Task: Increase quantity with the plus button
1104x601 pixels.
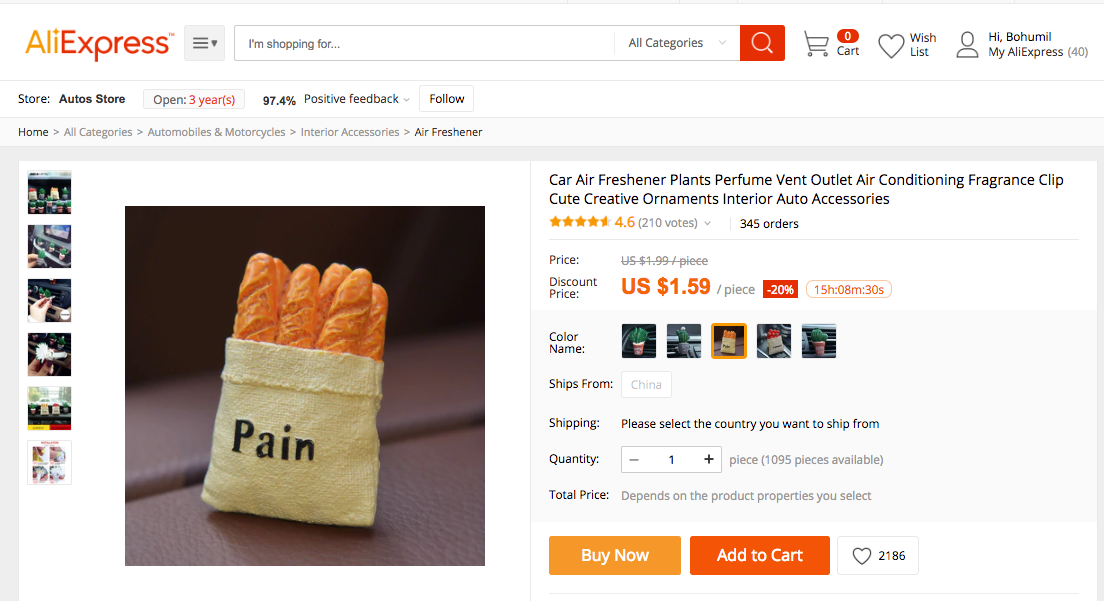Action: (708, 460)
